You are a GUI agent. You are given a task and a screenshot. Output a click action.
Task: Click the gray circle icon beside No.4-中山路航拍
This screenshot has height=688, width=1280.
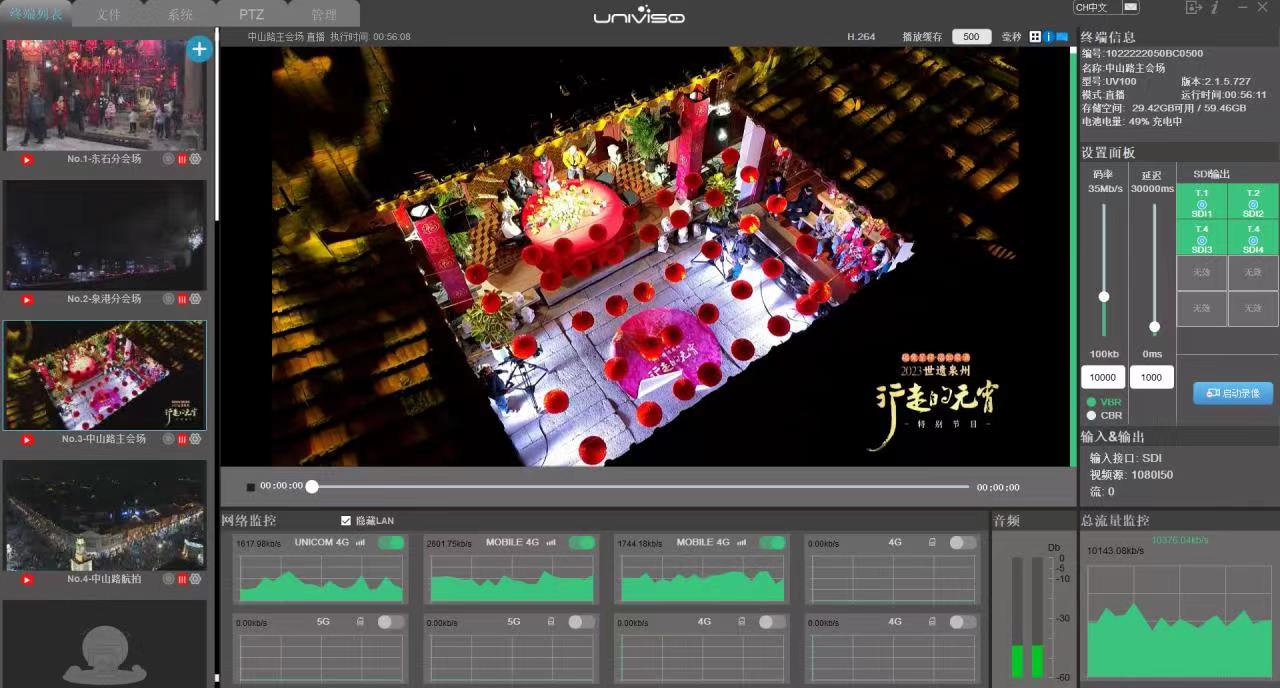[x=169, y=579]
